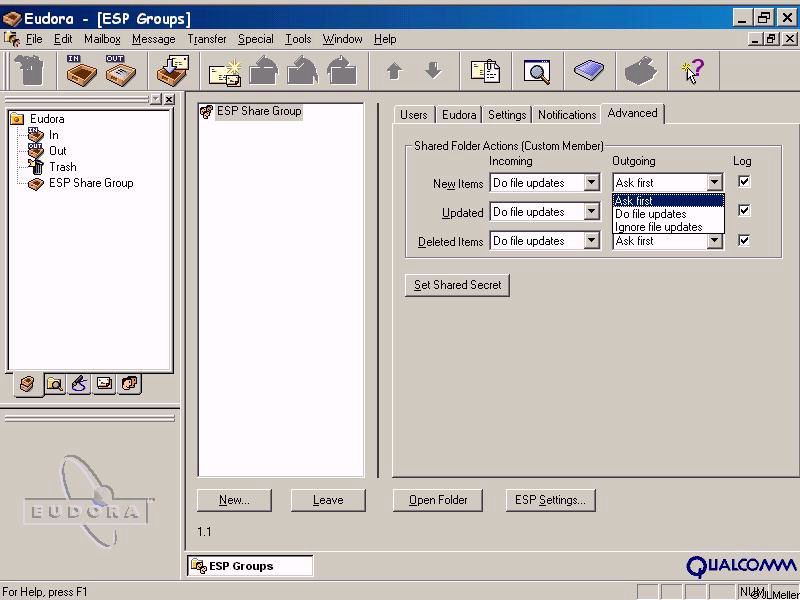Create a new message from the toolbar
Screen dimensions: 800x600
coord(225,71)
